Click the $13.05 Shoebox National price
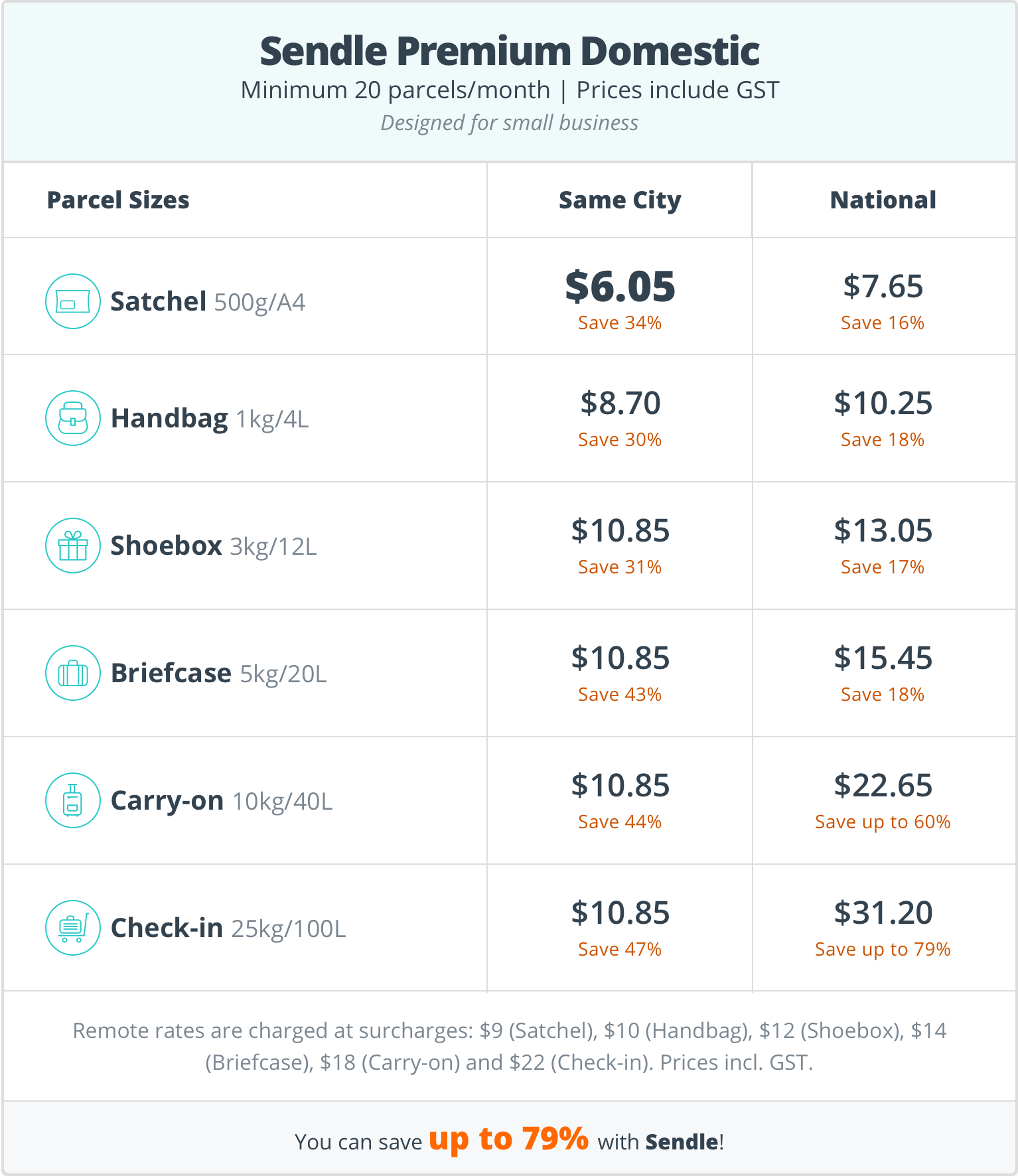This screenshot has width=1018, height=1176. point(883,531)
